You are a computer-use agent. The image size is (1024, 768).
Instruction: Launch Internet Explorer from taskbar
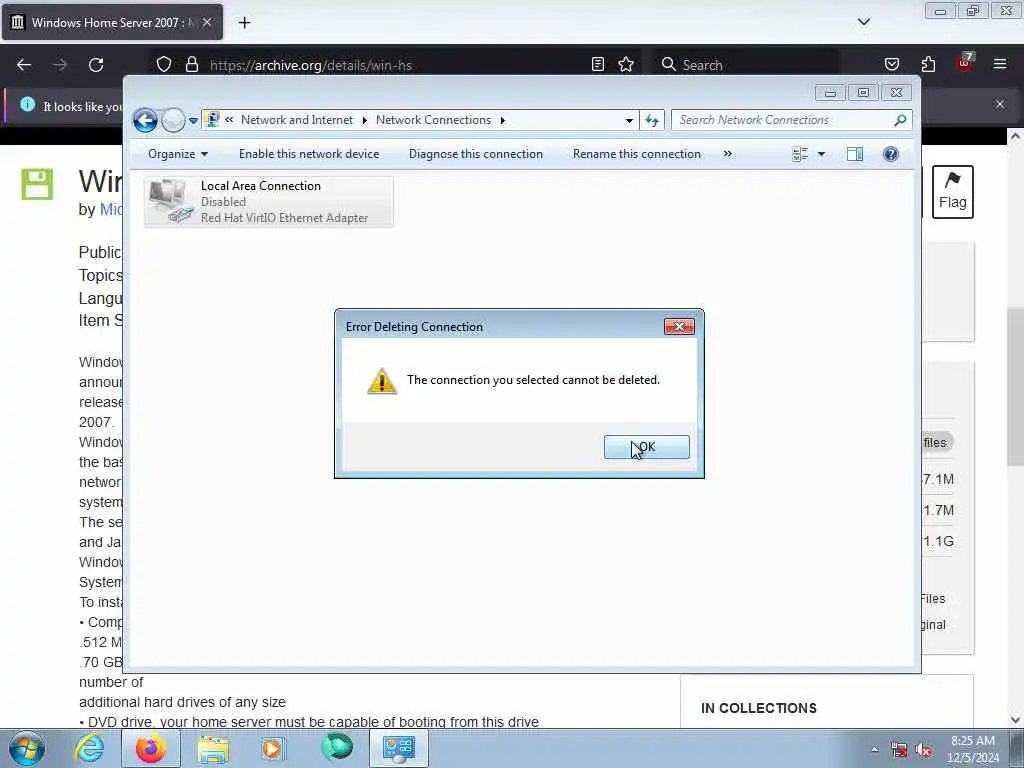click(89, 749)
